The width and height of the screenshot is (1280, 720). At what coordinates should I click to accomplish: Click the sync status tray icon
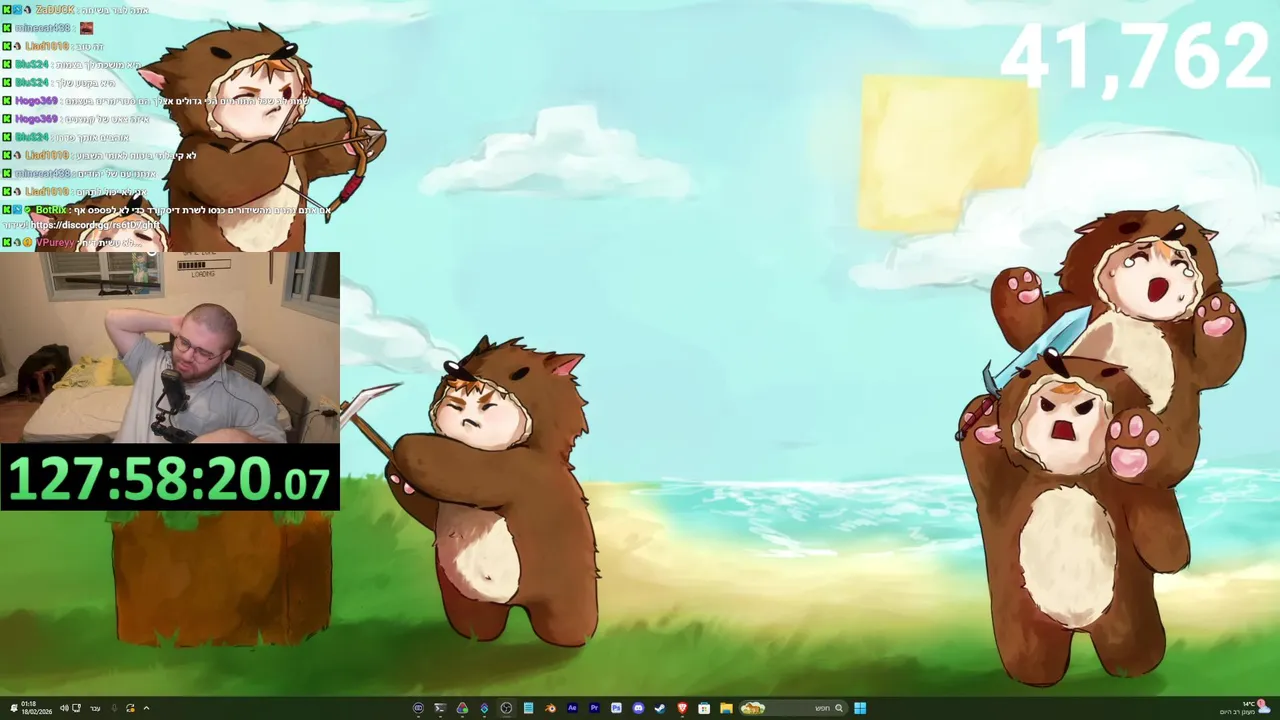(x=130, y=708)
